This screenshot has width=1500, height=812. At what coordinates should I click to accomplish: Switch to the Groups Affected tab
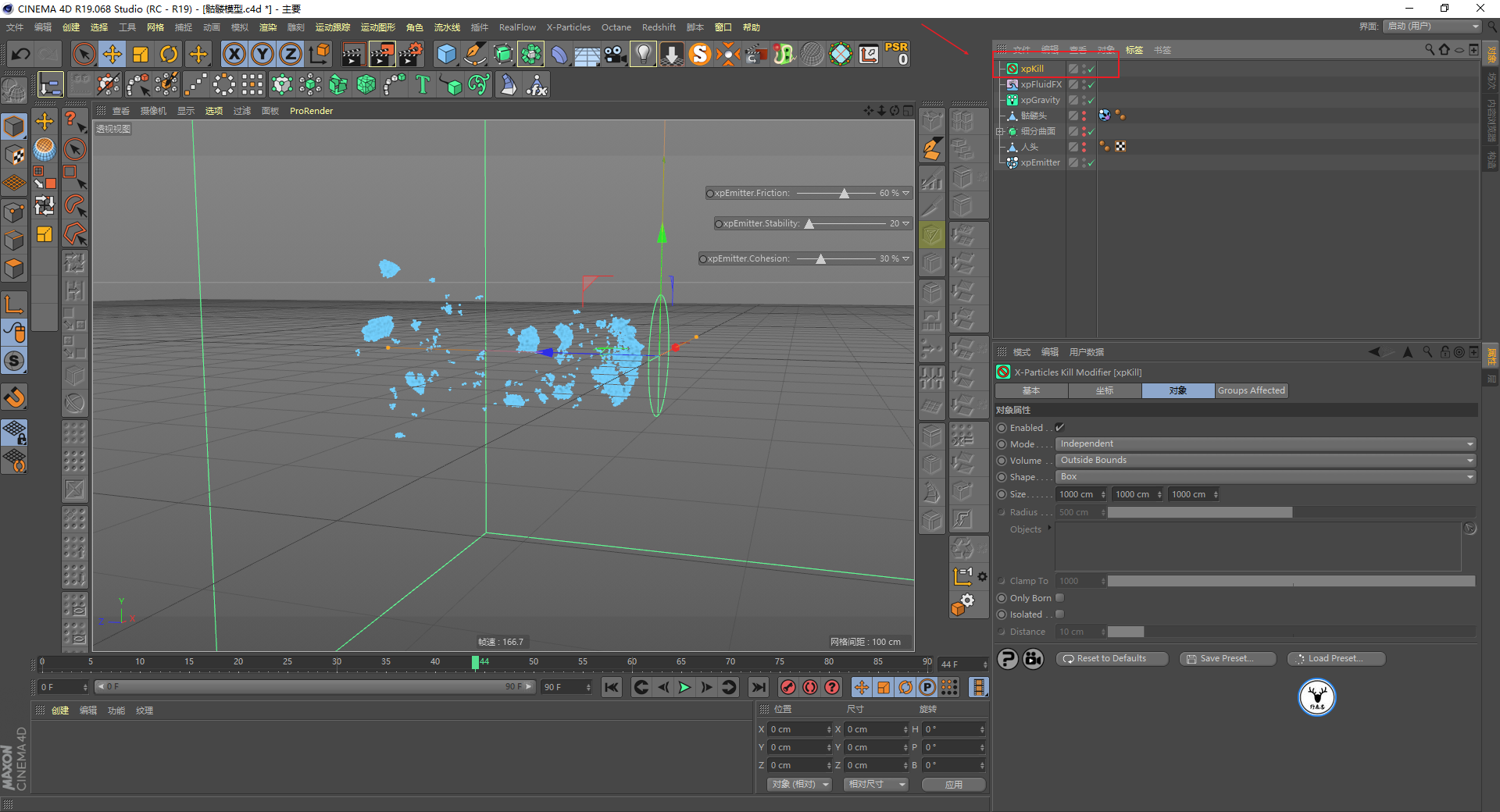[1251, 390]
